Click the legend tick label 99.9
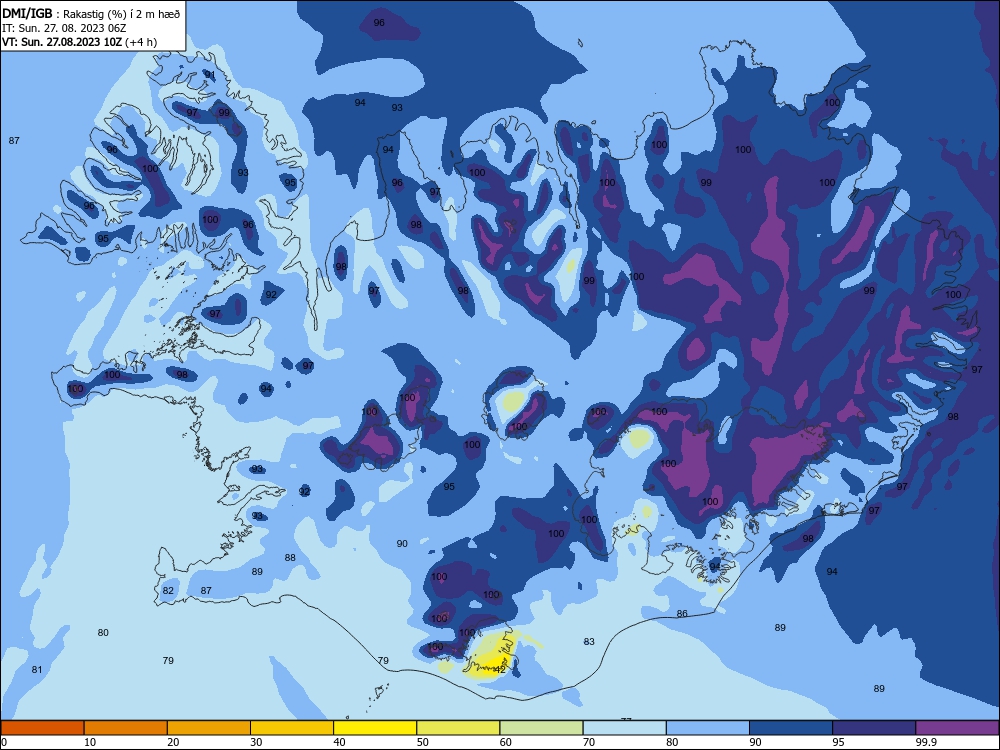 [926, 742]
